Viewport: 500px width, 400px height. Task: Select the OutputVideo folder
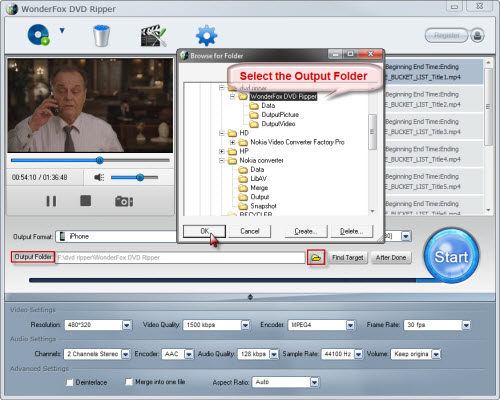[x=278, y=124]
